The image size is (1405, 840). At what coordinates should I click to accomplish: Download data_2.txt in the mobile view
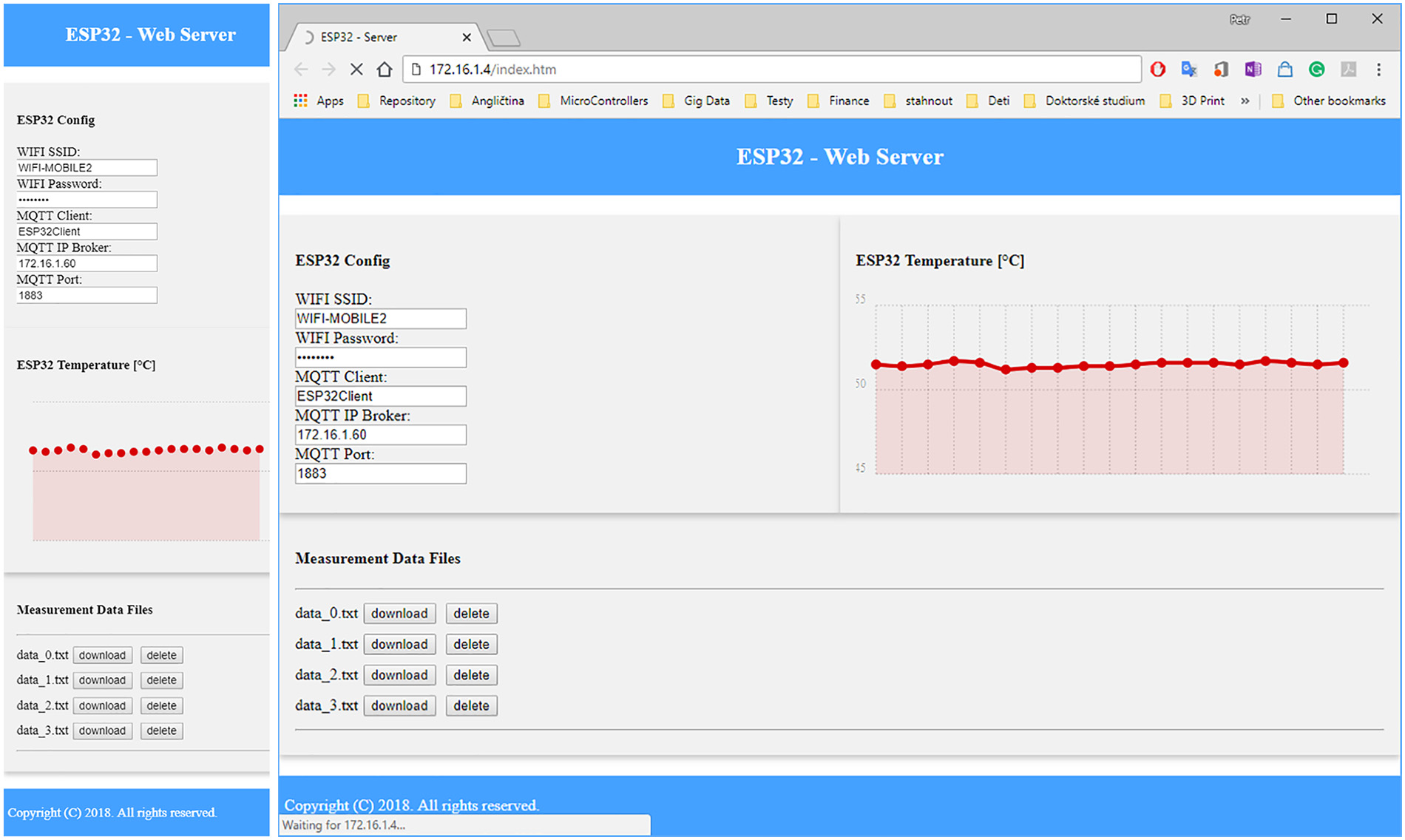point(103,705)
